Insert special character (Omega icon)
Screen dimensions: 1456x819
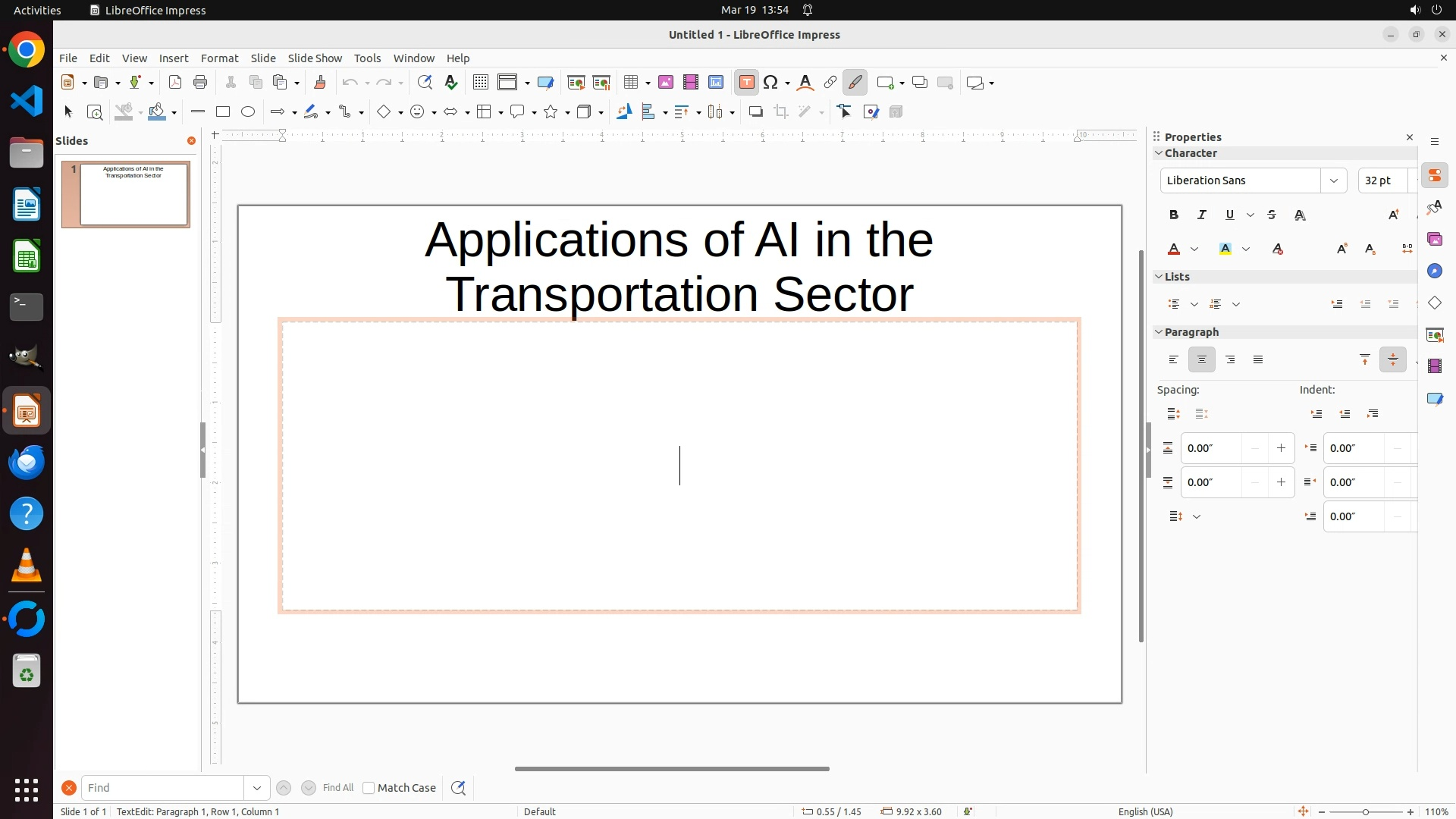pyautogui.click(x=771, y=83)
